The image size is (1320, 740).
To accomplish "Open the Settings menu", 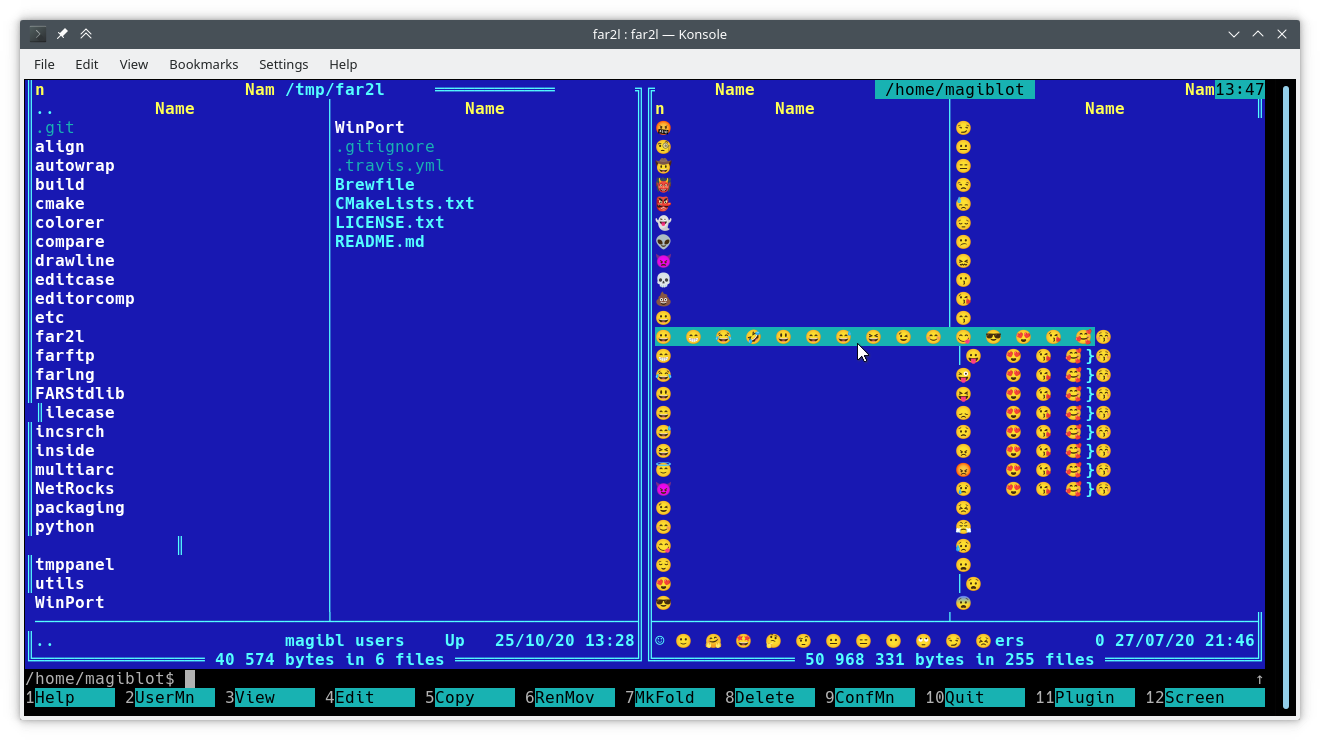I will click(283, 64).
